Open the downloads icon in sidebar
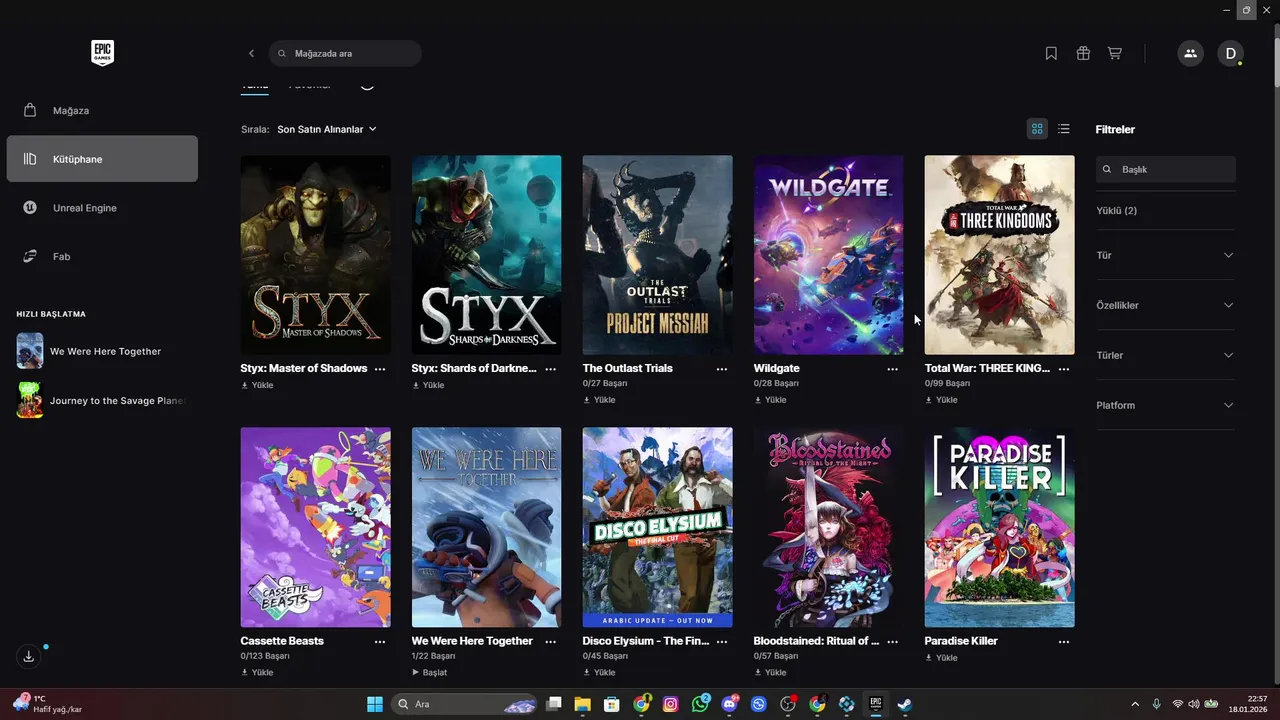Image resolution: width=1280 pixels, height=720 pixels. 28,656
